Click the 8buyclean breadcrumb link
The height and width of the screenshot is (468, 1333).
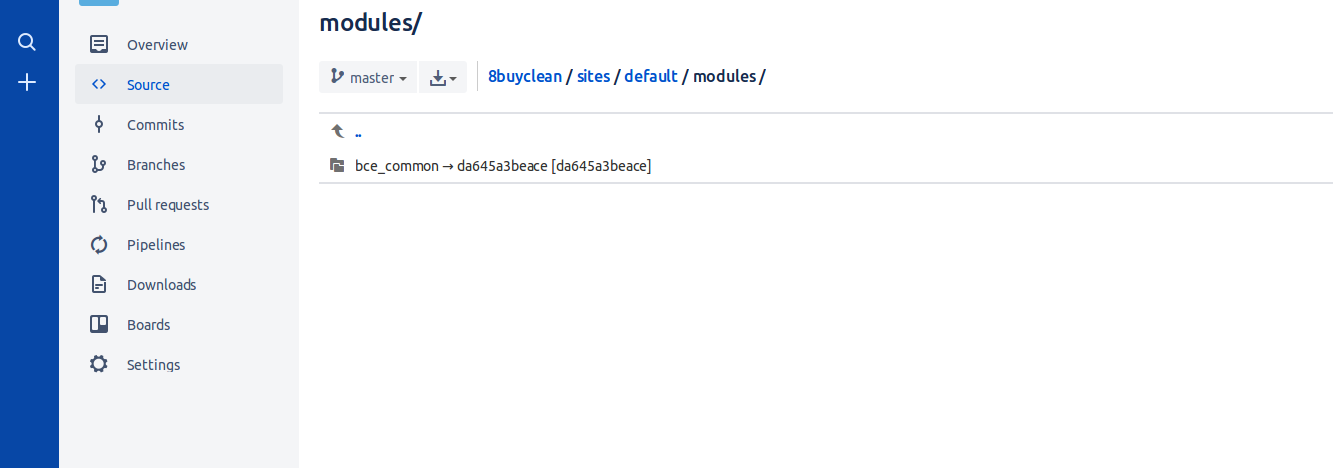click(525, 76)
